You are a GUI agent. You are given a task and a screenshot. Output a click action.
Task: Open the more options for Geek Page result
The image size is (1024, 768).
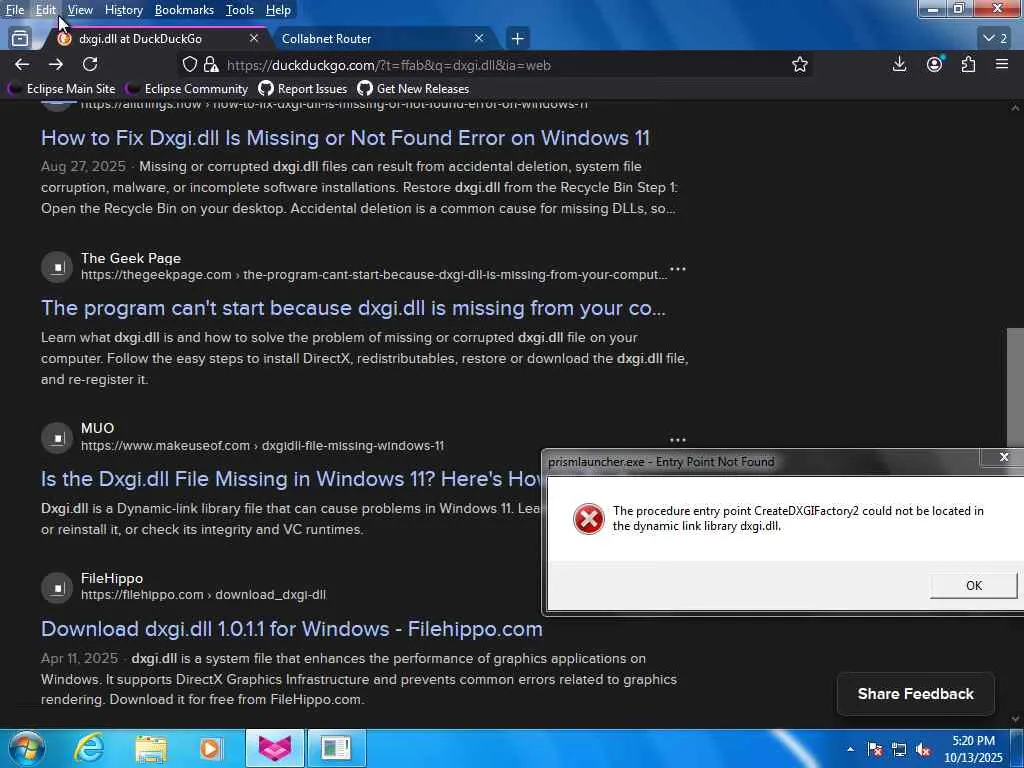tap(678, 269)
